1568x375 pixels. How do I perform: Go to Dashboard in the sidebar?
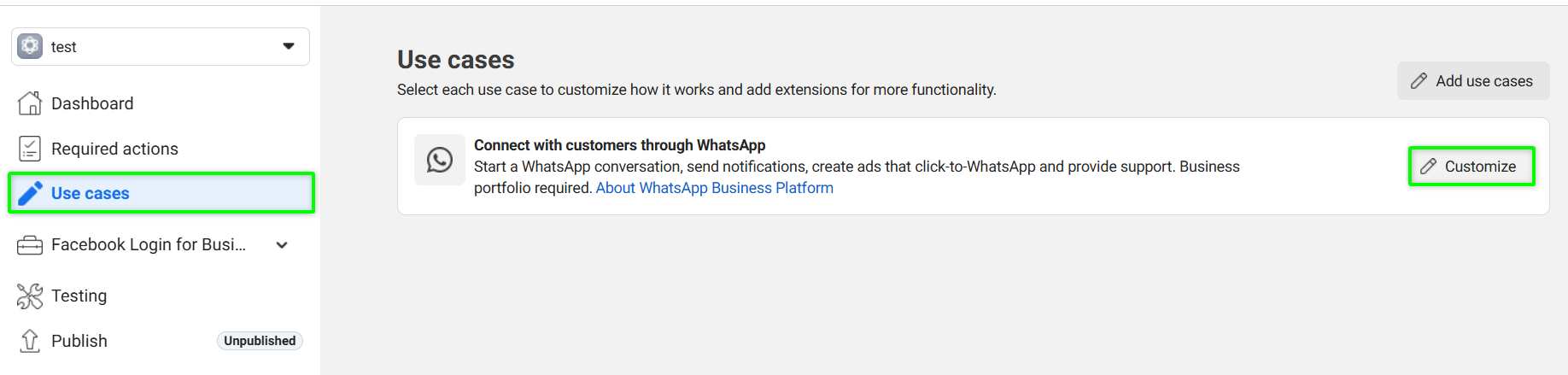92,103
